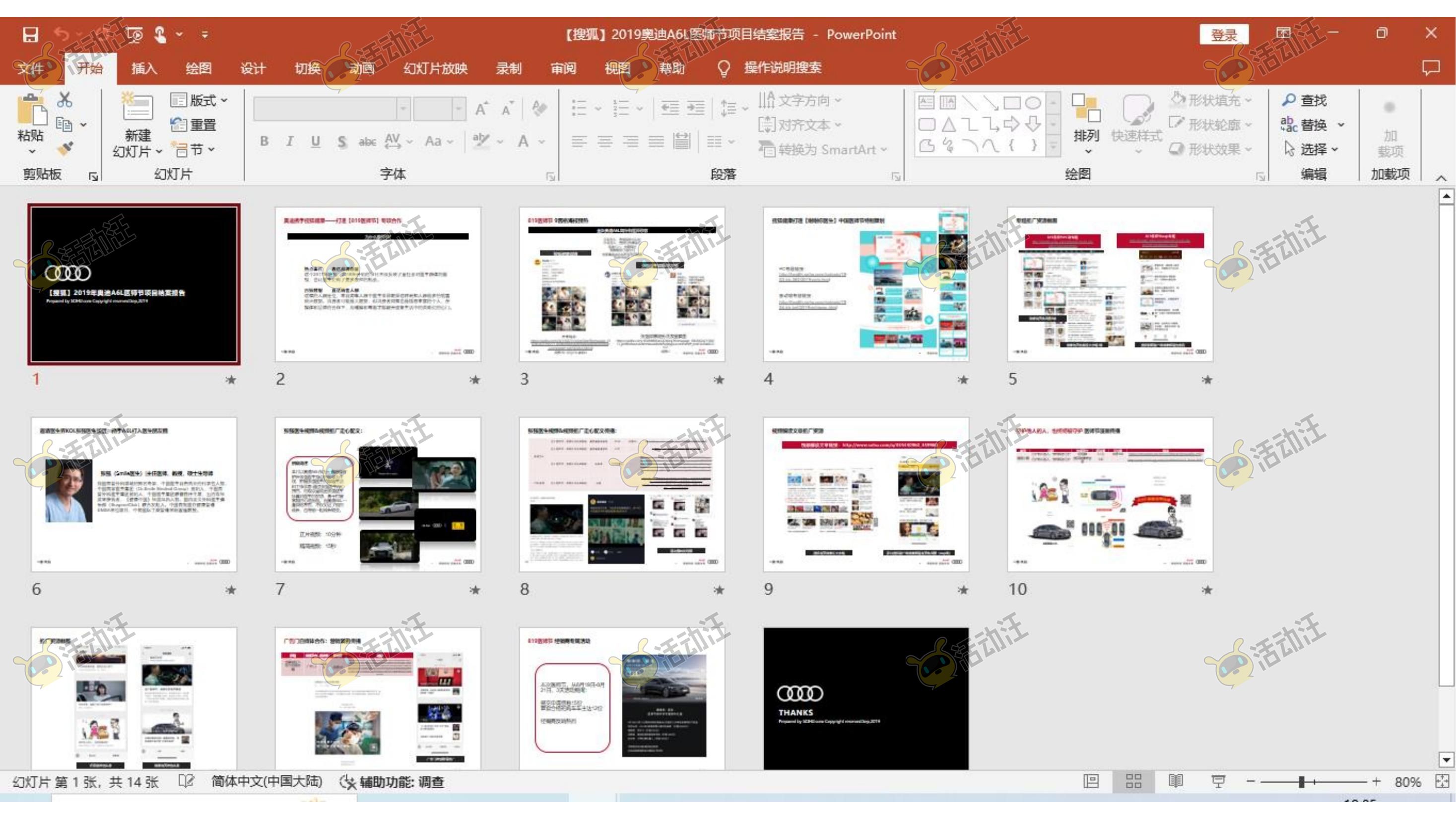
Task: Click zoom in plus button
Action: point(1376,782)
